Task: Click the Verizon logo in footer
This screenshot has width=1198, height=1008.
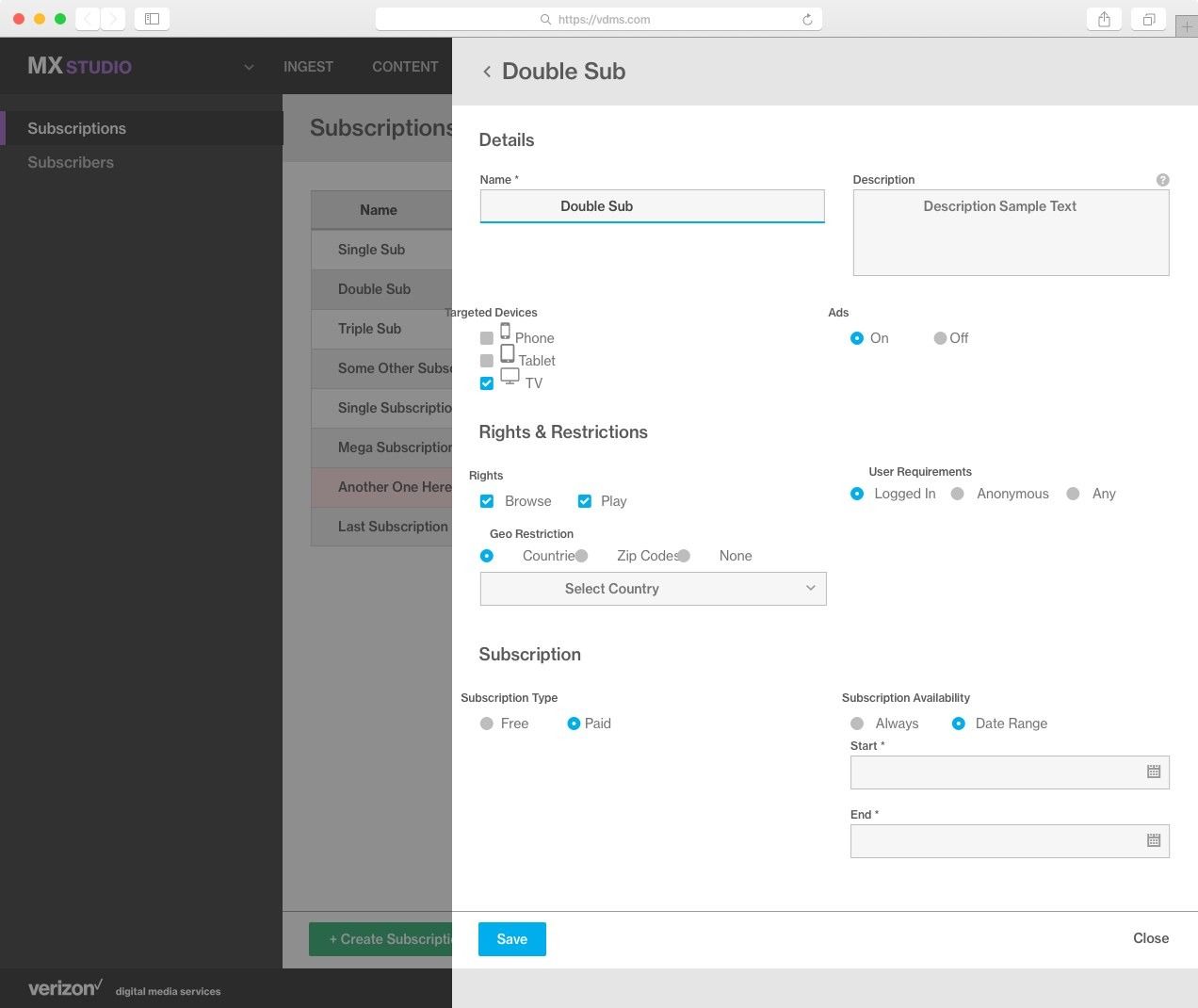Action: 65,987
